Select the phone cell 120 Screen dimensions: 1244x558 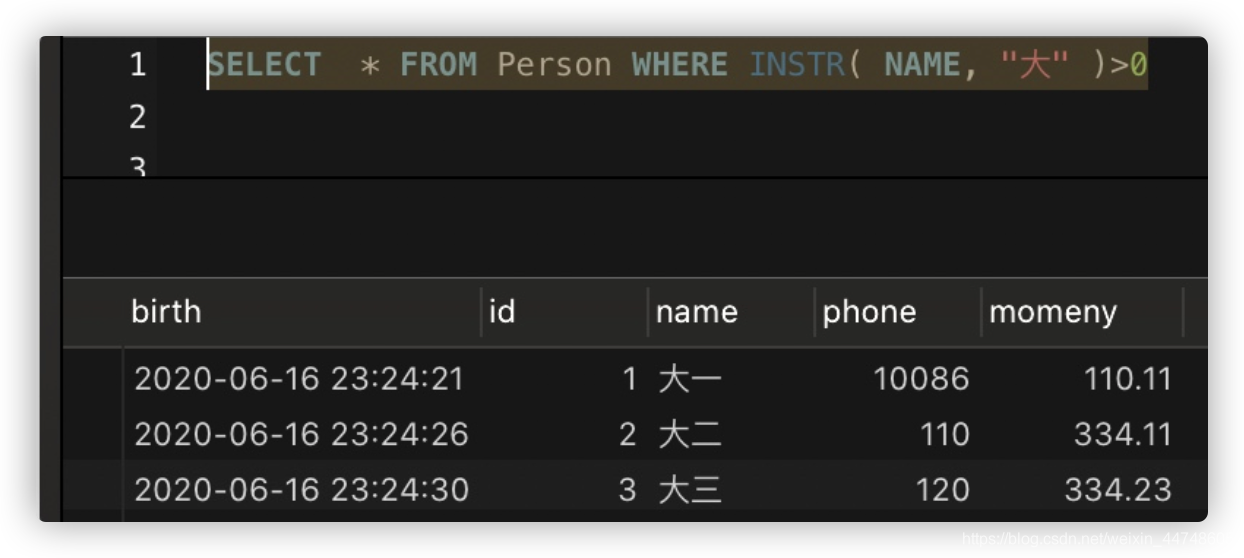943,489
